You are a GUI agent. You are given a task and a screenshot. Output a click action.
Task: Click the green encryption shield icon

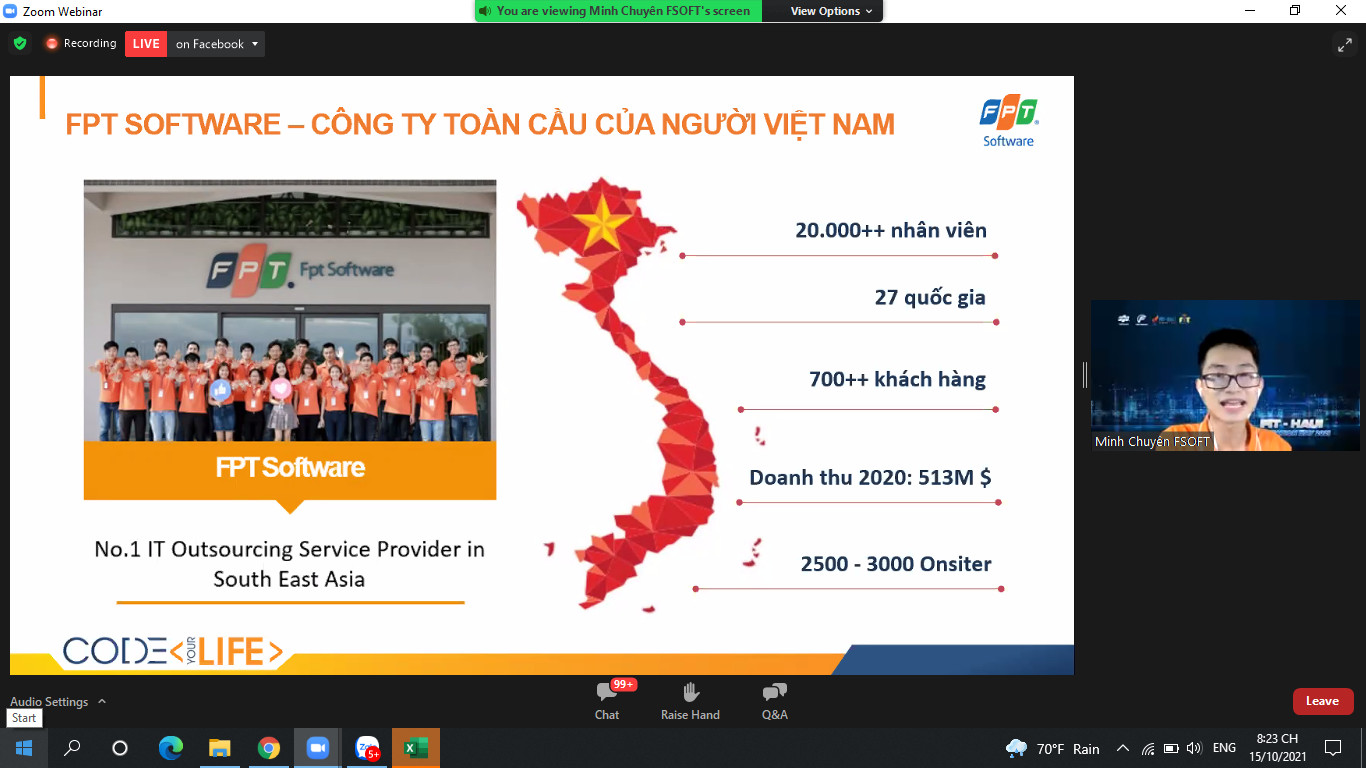point(20,44)
